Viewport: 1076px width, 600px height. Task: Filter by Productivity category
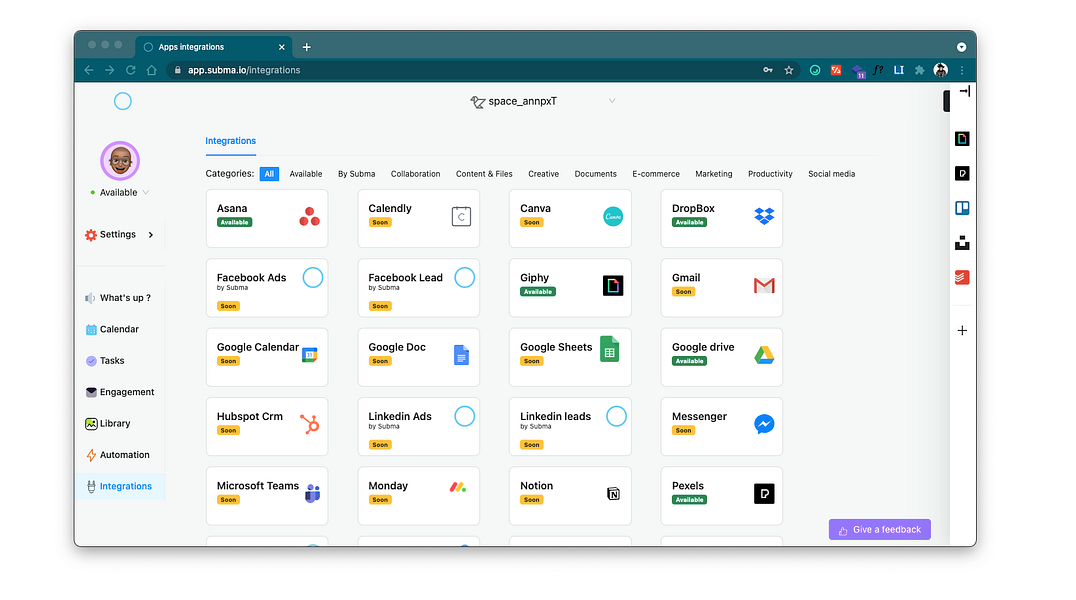click(770, 174)
